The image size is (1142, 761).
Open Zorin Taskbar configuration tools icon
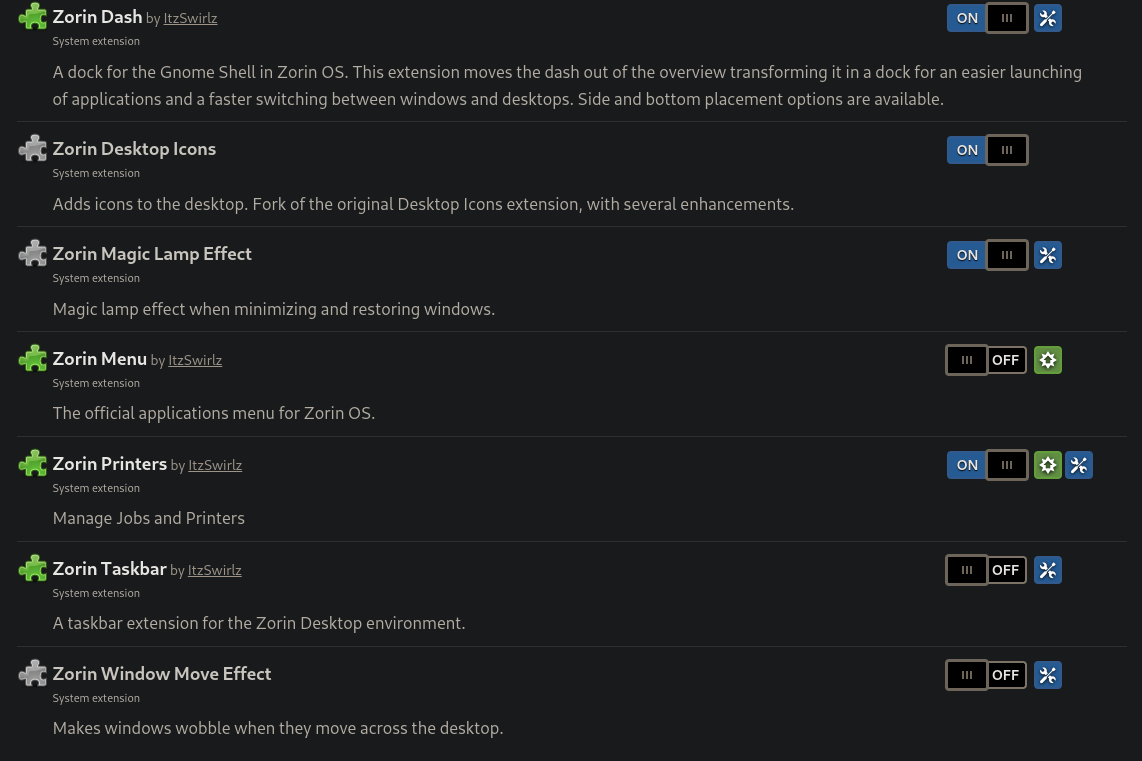coord(1047,570)
